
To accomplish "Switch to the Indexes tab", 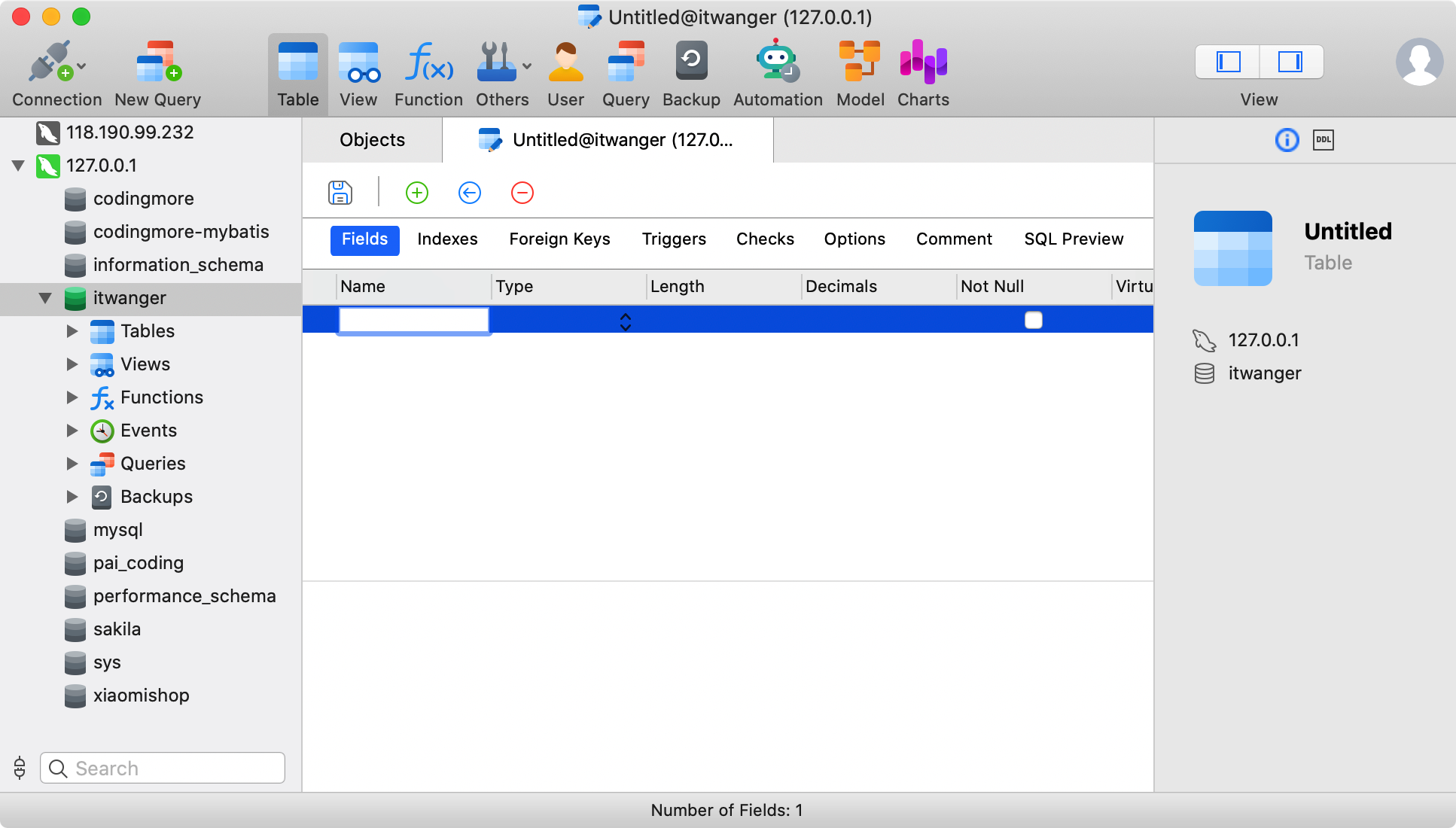I will click(447, 239).
